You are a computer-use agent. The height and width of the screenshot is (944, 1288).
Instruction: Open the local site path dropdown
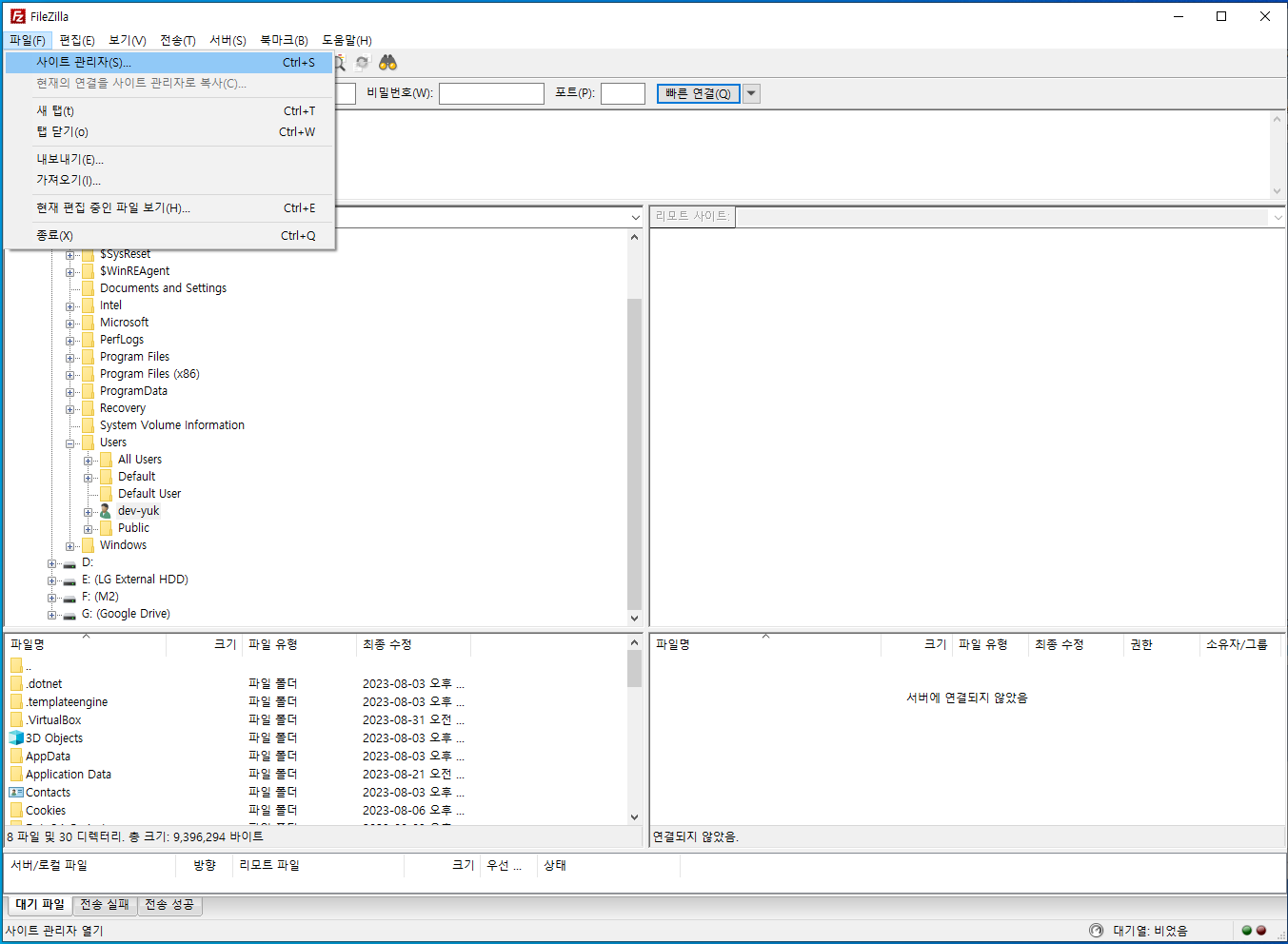click(635, 217)
